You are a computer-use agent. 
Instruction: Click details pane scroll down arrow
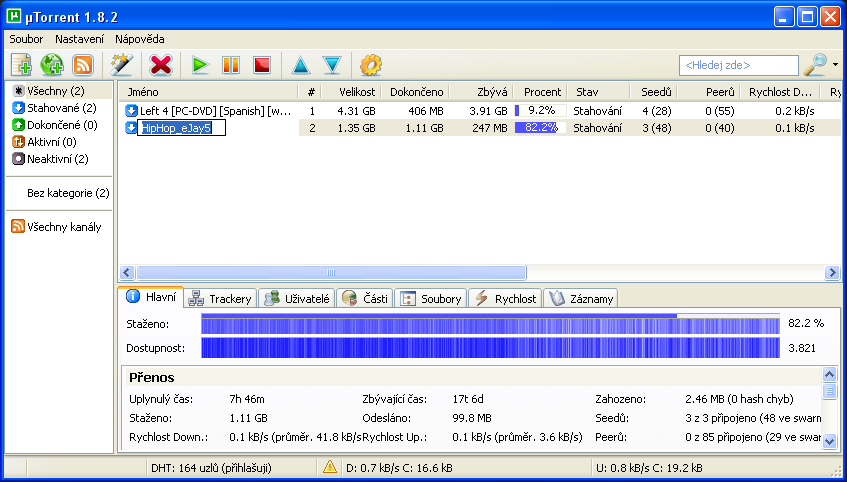(x=829, y=441)
